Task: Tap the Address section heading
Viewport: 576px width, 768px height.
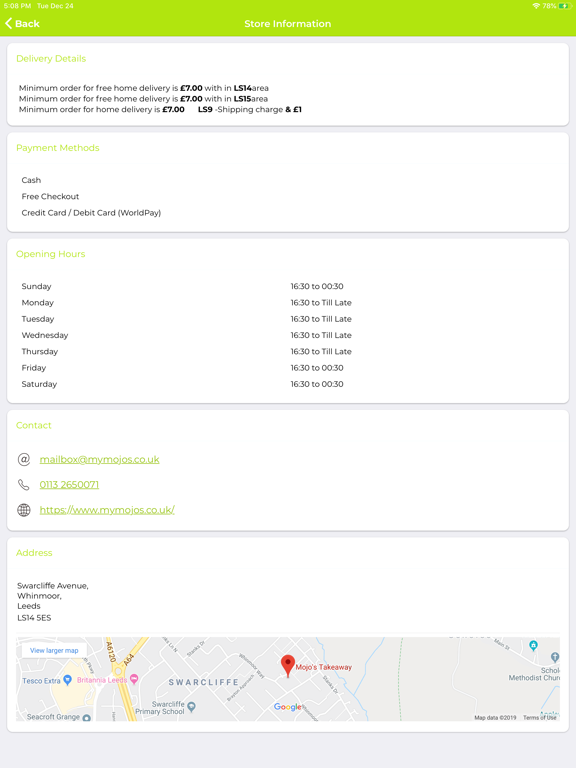Action: (x=34, y=552)
